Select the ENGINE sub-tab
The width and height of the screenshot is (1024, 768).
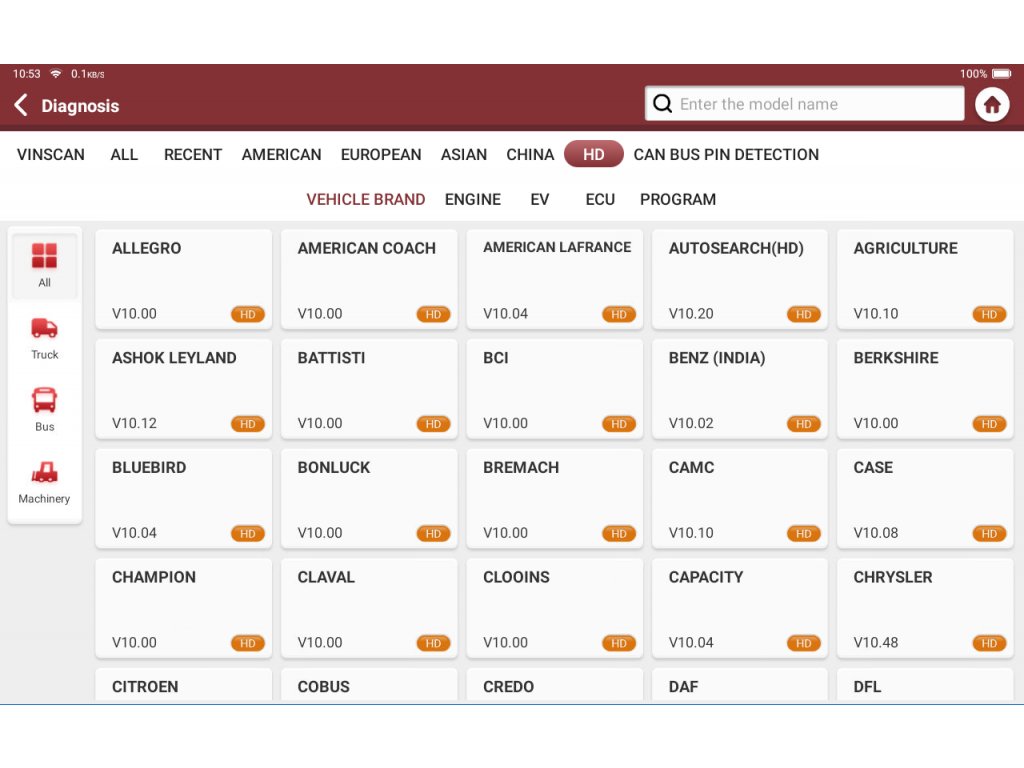click(x=473, y=199)
